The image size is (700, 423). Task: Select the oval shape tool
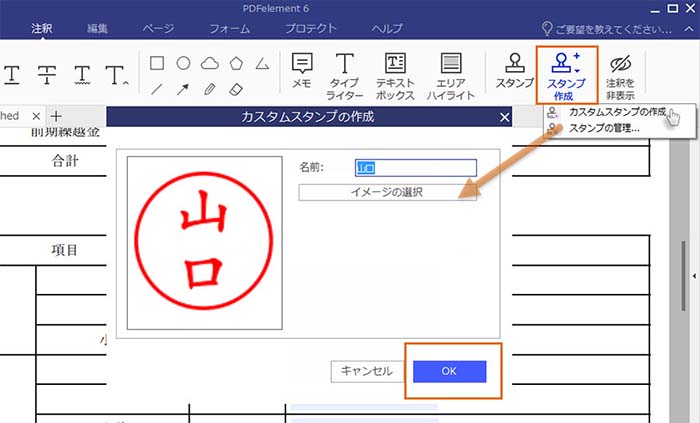point(184,63)
